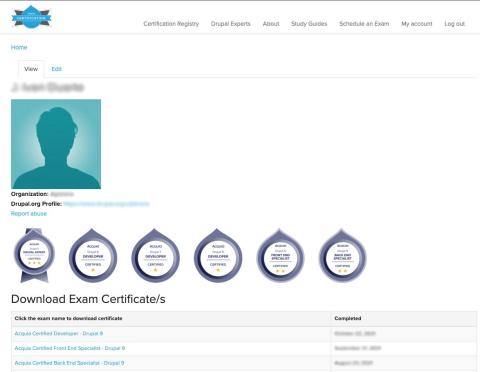
Task: Click the blurred user name heading
Action: (47, 87)
